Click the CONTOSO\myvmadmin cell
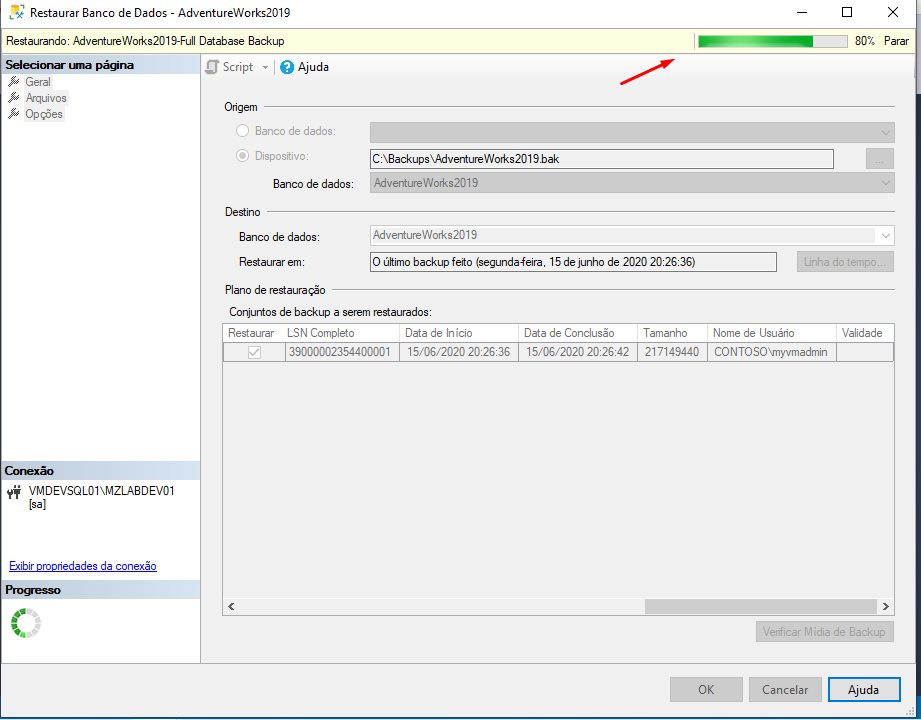Viewport: 921px width, 720px height. click(x=772, y=352)
